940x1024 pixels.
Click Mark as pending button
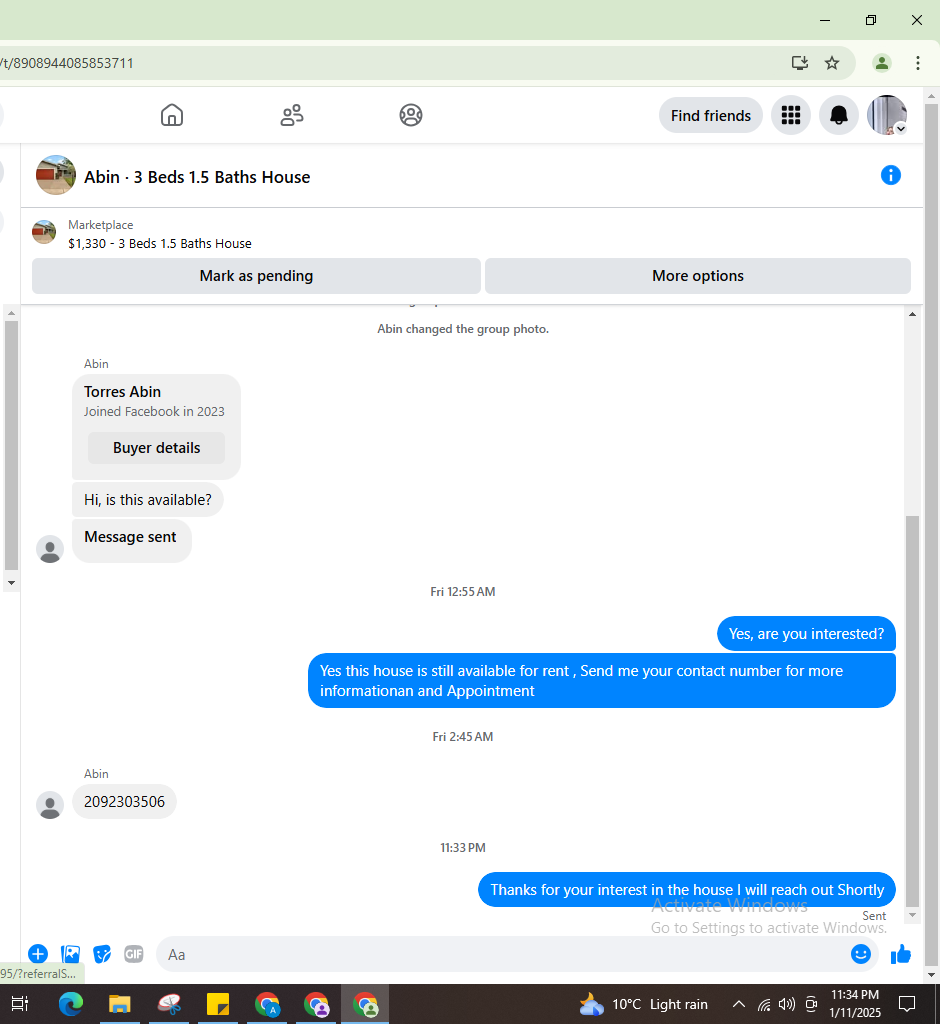point(256,276)
